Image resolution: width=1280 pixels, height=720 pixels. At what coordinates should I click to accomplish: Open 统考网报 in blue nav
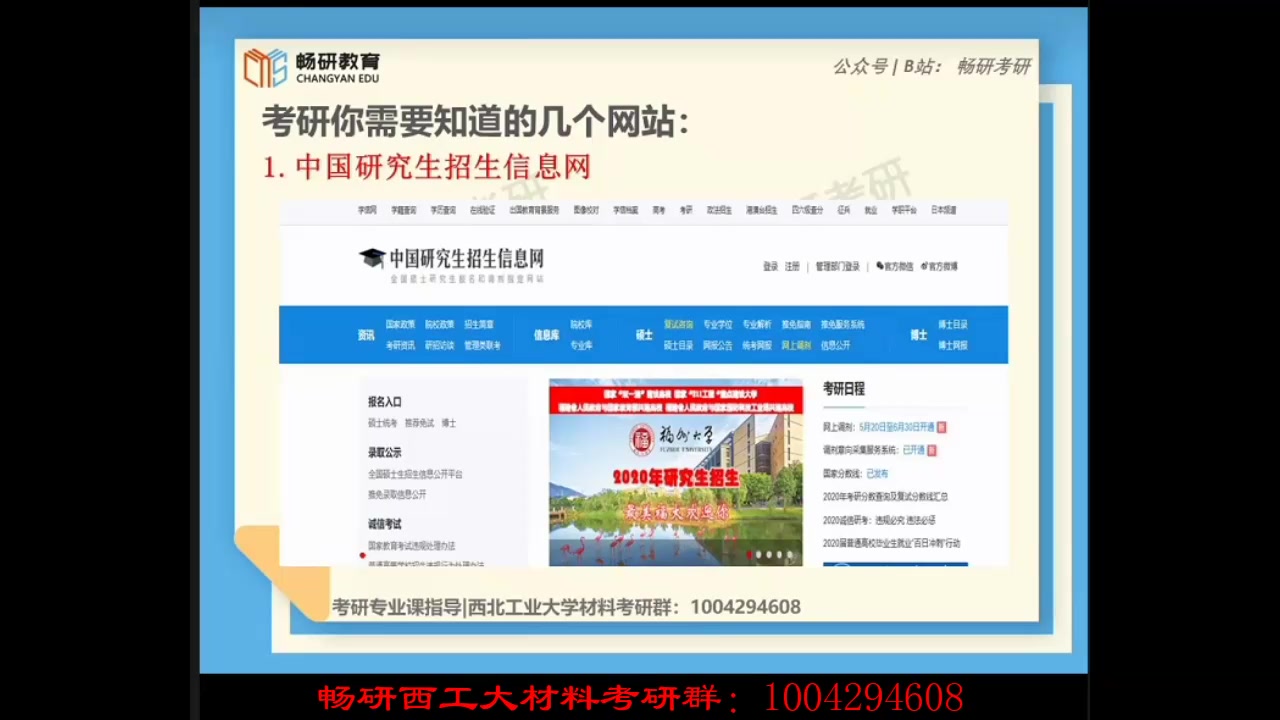click(757, 345)
